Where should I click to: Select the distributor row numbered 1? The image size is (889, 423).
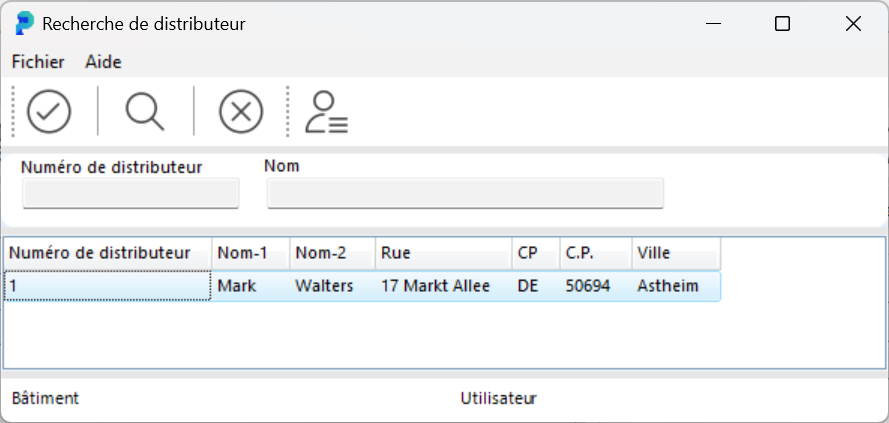[107, 286]
